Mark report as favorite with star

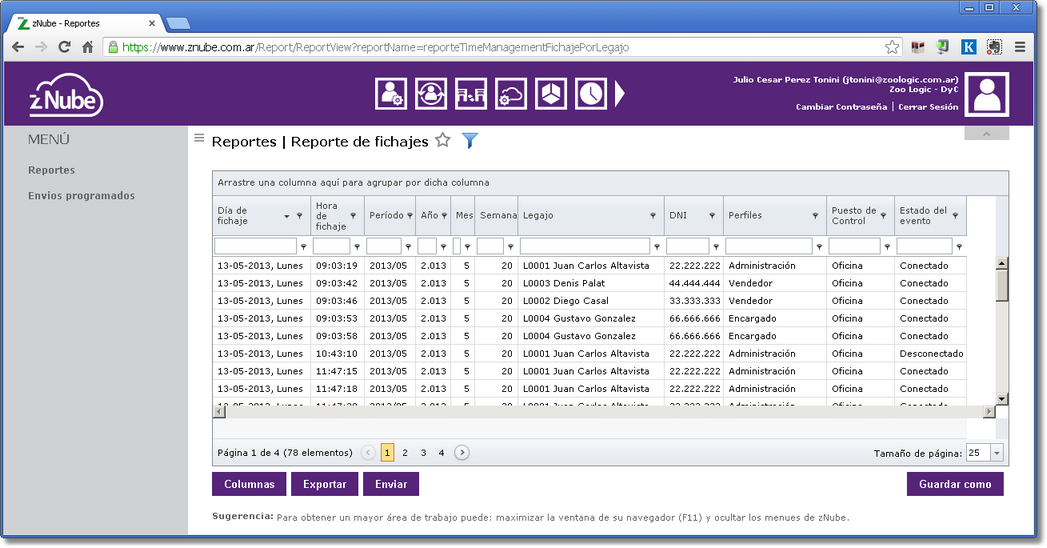point(443,141)
